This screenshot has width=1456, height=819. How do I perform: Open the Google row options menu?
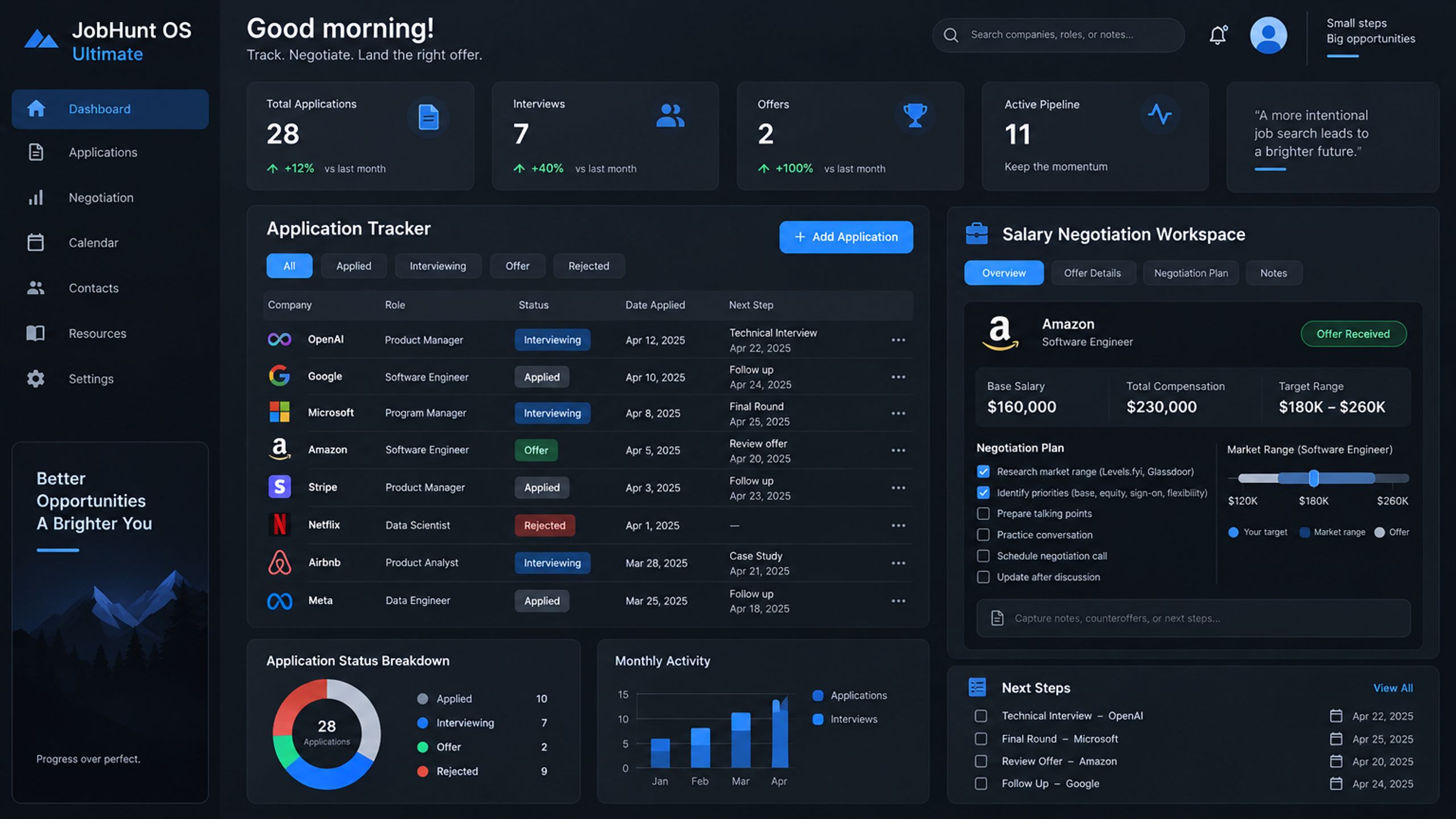point(899,377)
